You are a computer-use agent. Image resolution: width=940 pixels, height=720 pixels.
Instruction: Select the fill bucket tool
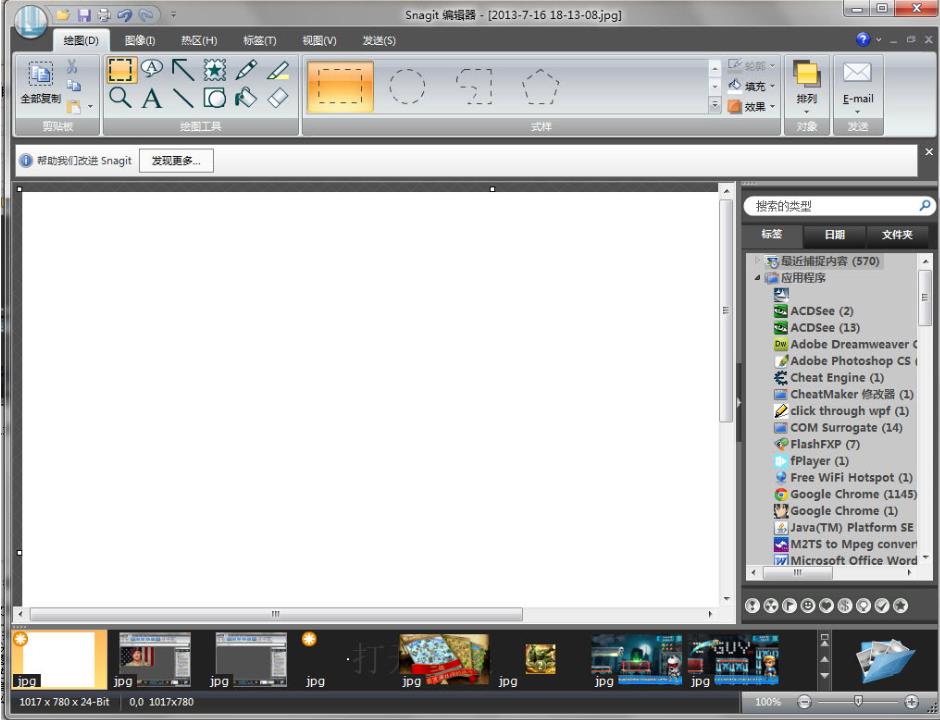244,96
